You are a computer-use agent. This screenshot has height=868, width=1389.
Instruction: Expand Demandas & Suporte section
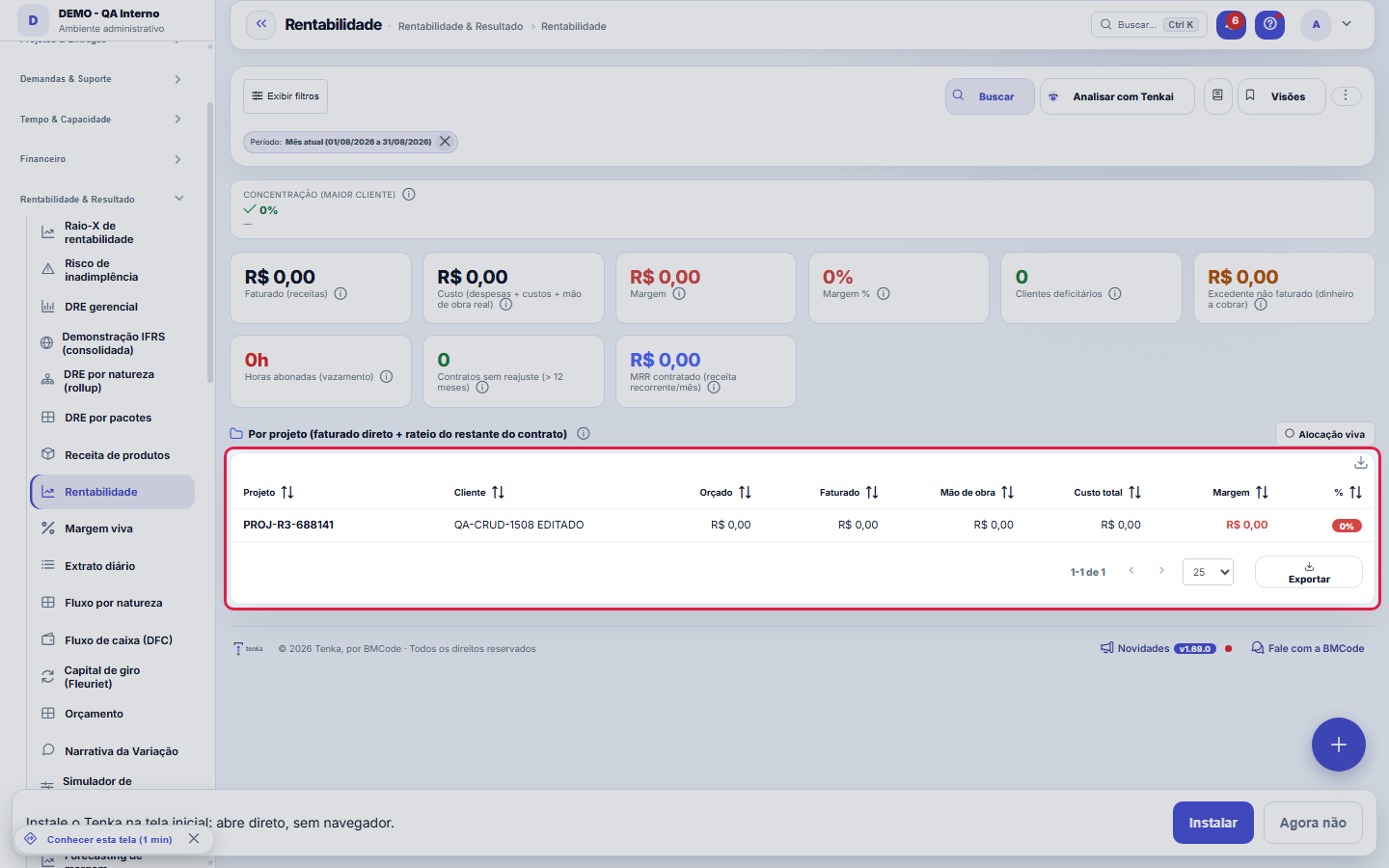pyautogui.click(x=101, y=79)
